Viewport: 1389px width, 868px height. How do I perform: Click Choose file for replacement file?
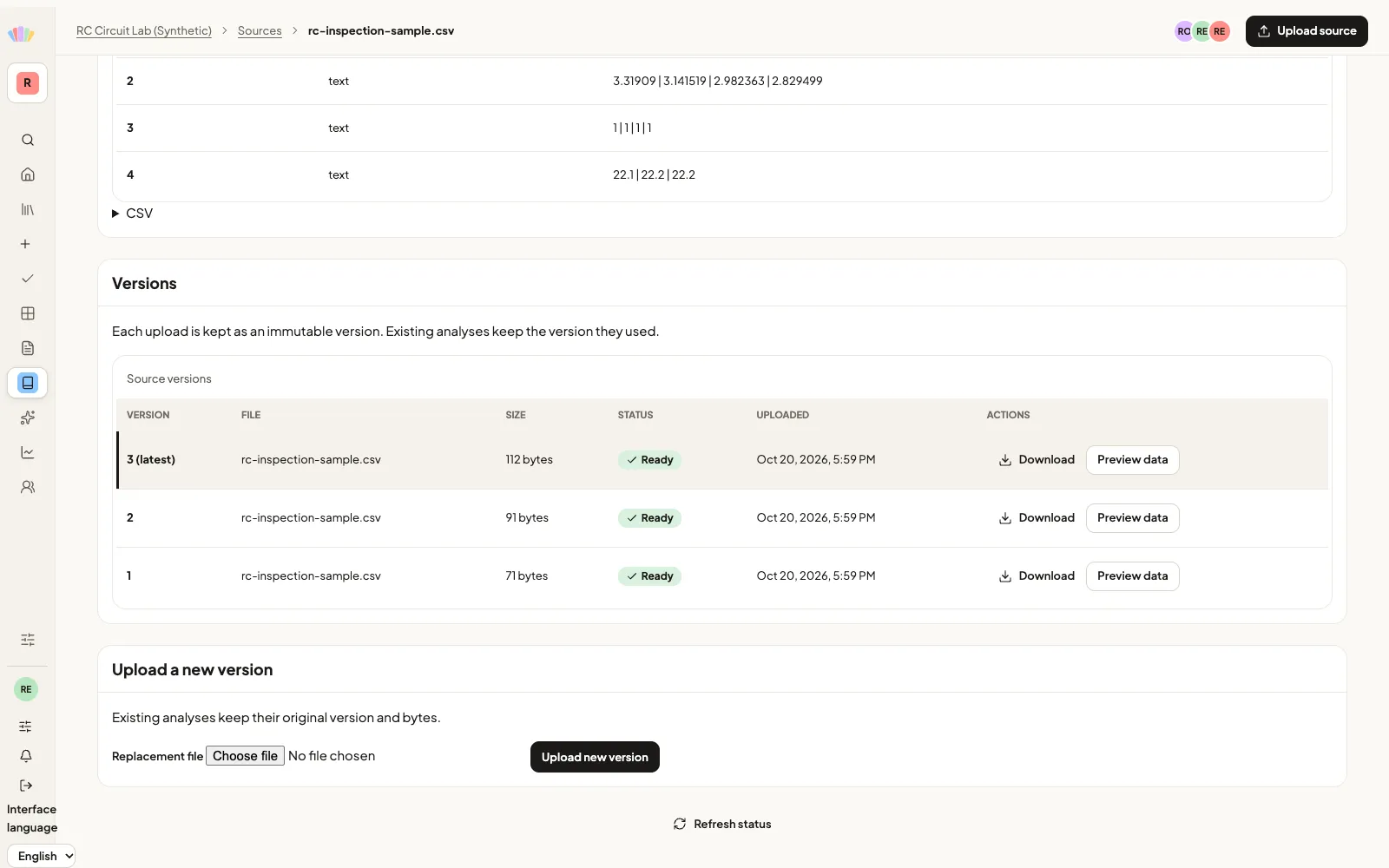tap(246, 756)
